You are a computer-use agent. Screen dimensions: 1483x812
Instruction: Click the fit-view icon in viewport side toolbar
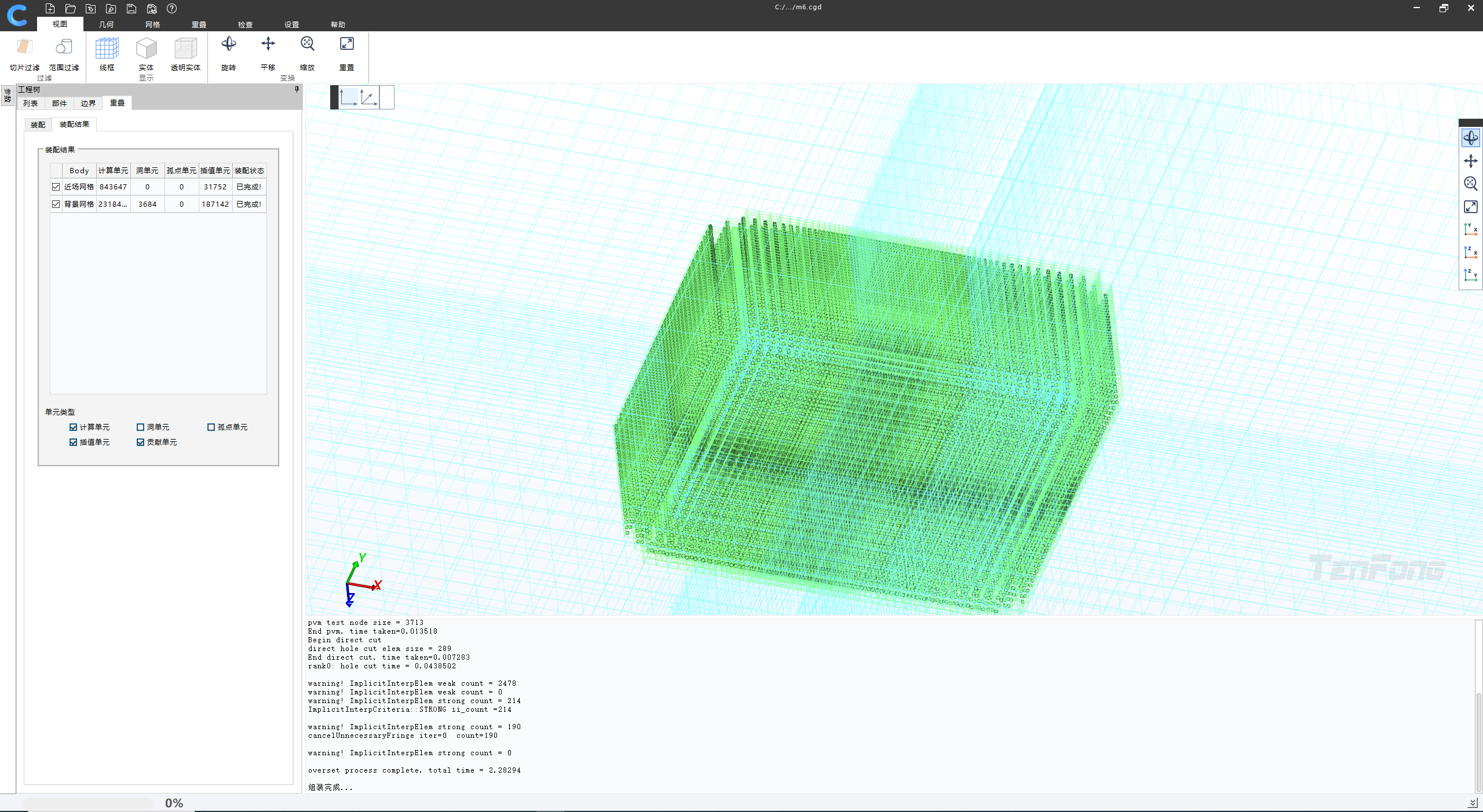tap(1470, 207)
